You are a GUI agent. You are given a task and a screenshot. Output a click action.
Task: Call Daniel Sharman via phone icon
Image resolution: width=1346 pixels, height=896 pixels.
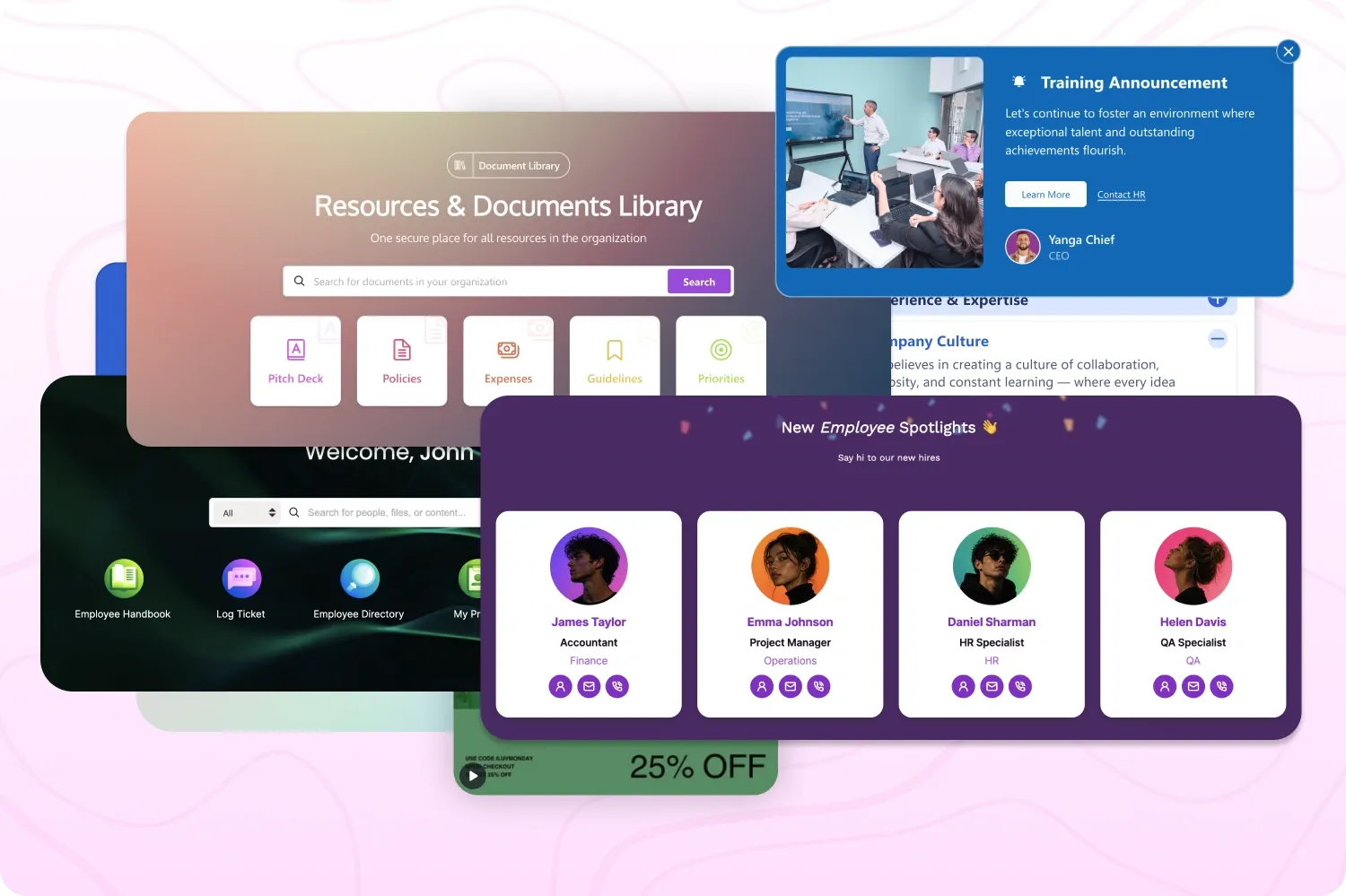(x=1020, y=686)
